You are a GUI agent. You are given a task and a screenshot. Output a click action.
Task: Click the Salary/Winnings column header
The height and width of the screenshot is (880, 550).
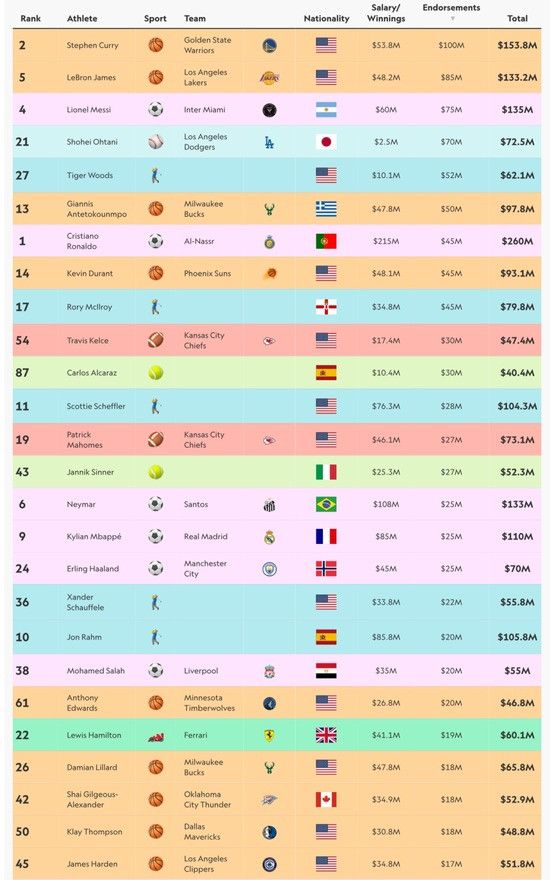click(x=386, y=13)
